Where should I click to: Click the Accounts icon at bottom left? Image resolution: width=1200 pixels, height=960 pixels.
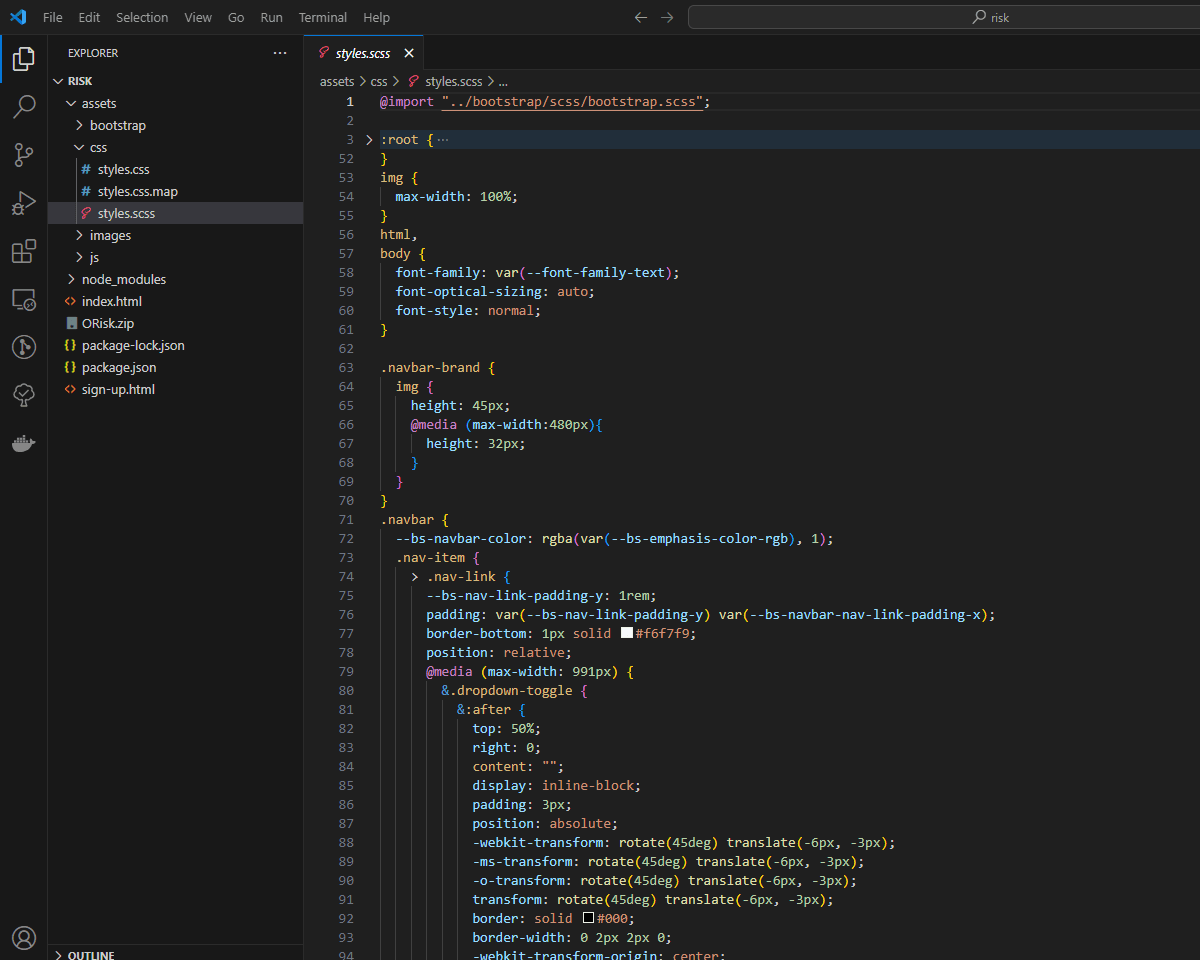click(x=24, y=937)
